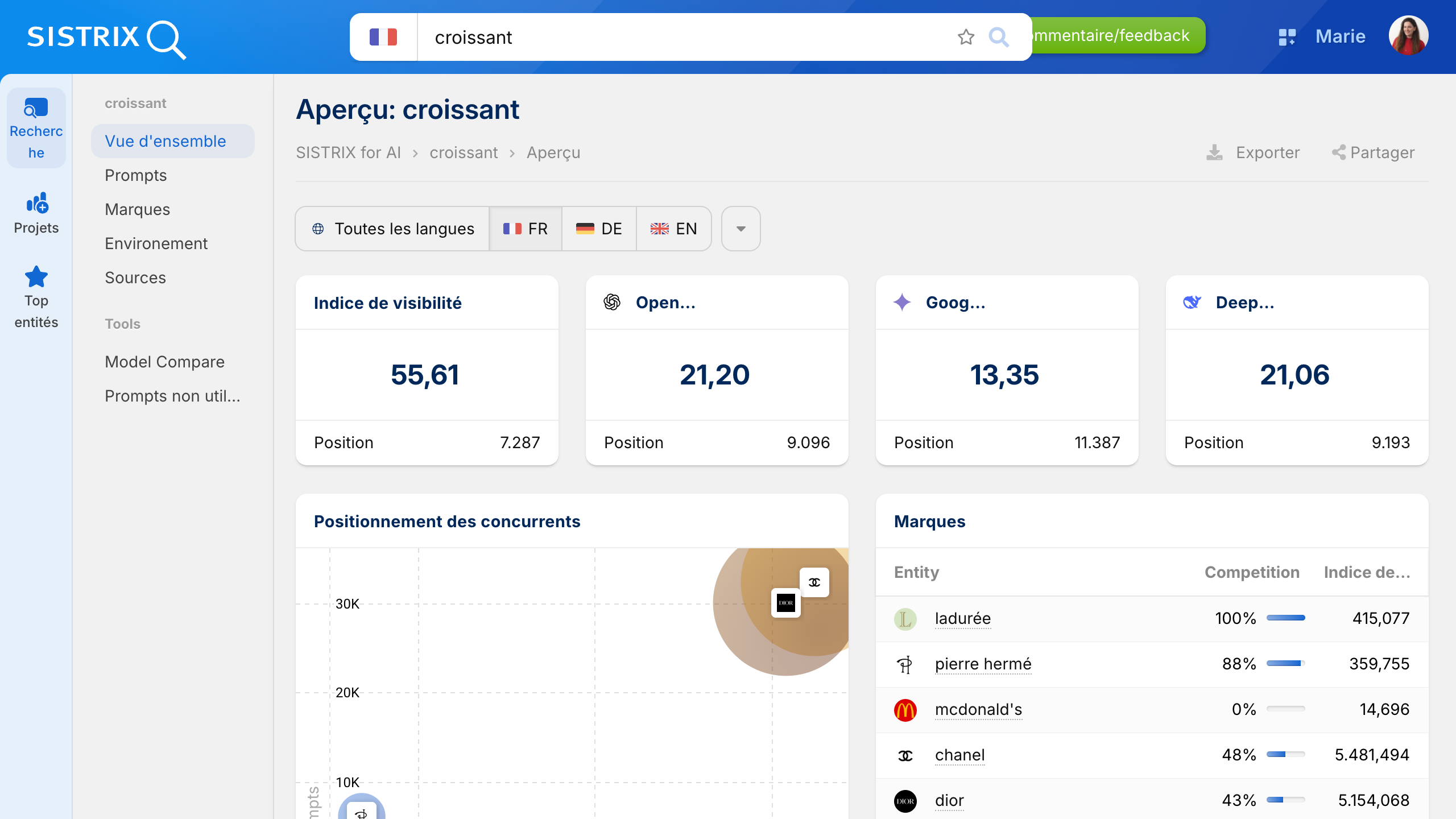
Task: Open the pierre hermé entity link
Action: [983, 664]
